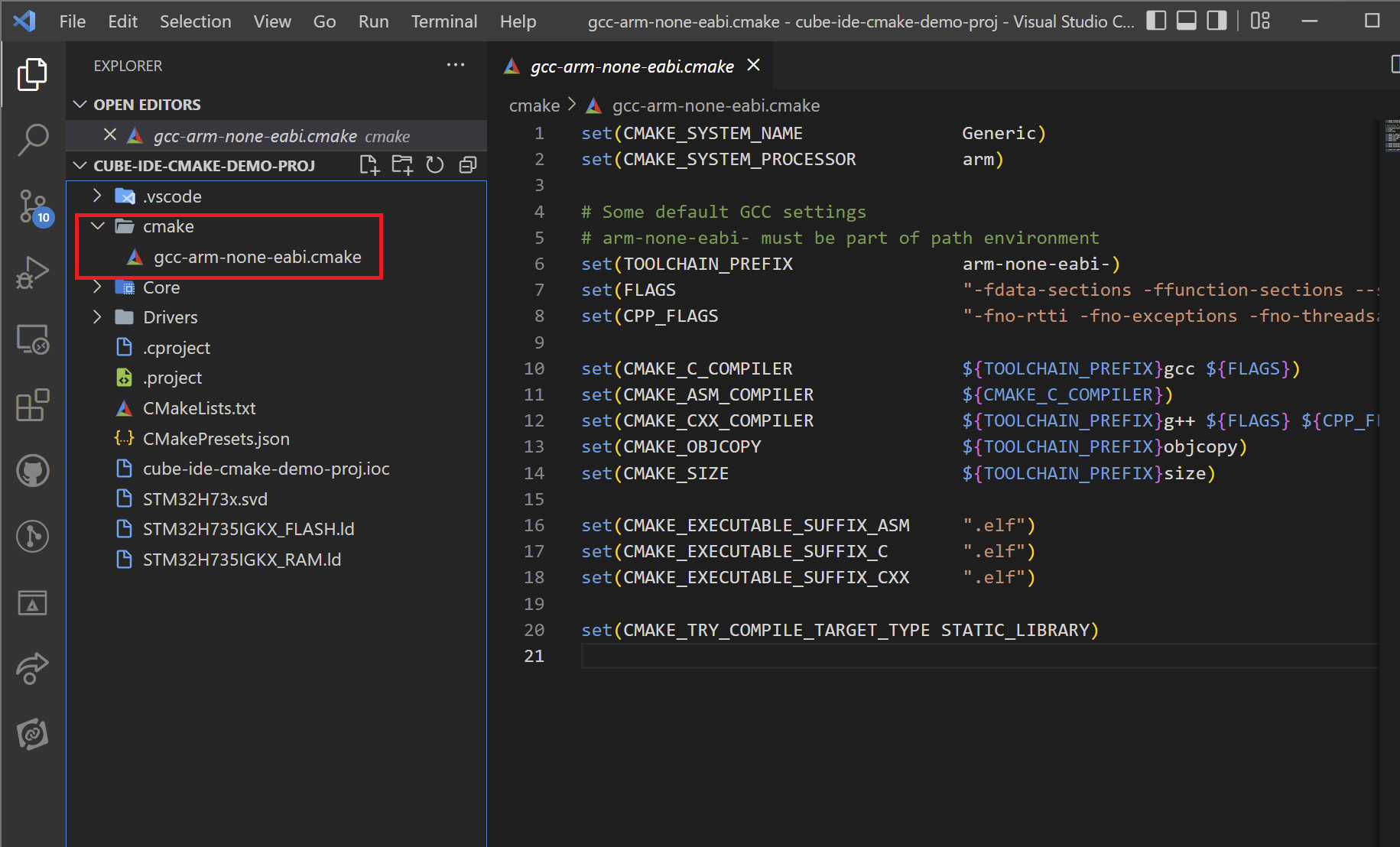Click the VS Code logo icon
This screenshot has width=1400, height=847.
pyautogui.click(x=24, y=21)
